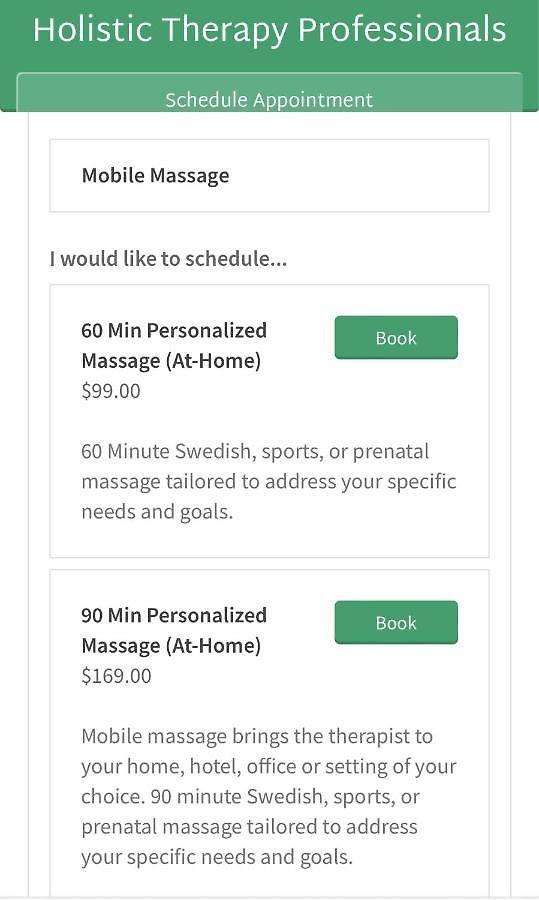The width and height of the screenshot is (539, 900).
Task: Click the $169.00 price label
Action: (x=117, y=676)
